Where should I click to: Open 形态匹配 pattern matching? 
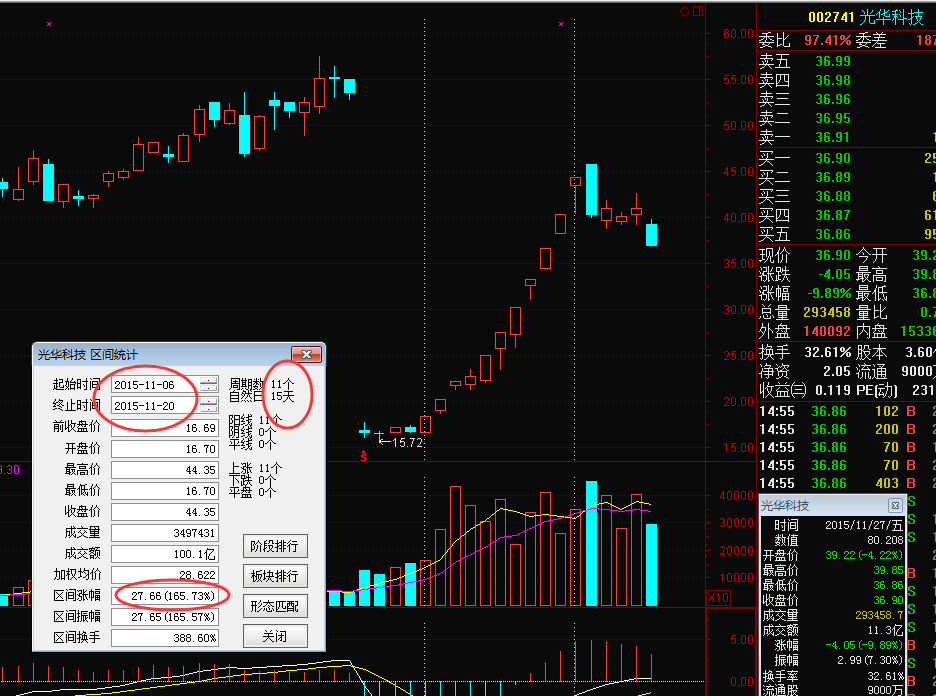point(275,606)
